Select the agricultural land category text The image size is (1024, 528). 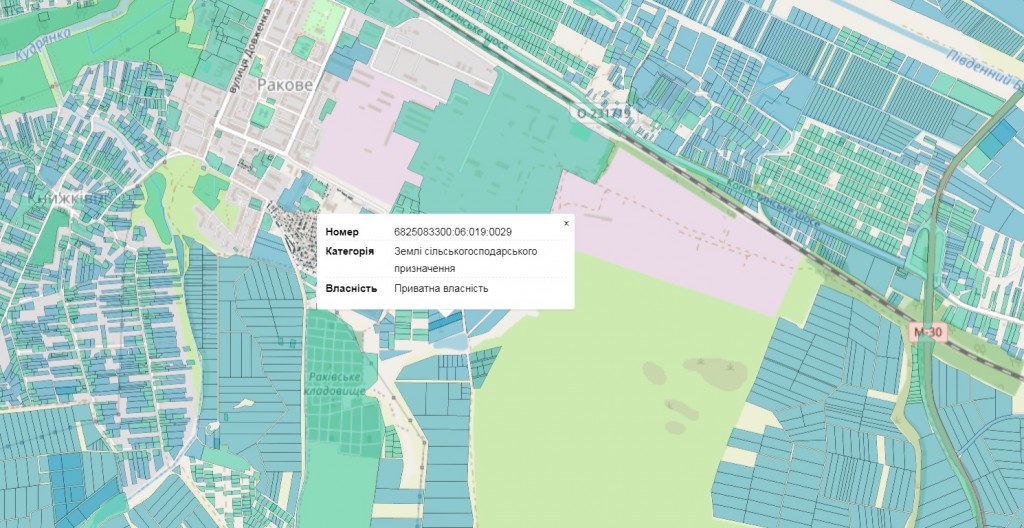pyautogui.click(x=466, y=259)
